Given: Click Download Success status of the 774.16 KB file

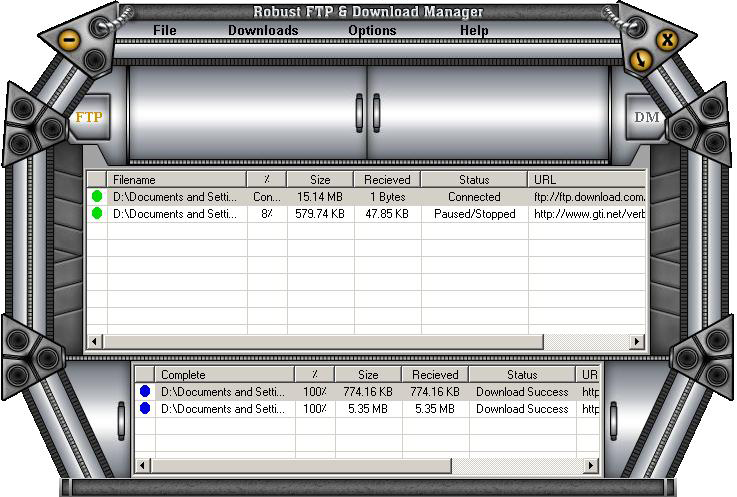Looking at the screenshot, I should [522, 392].
